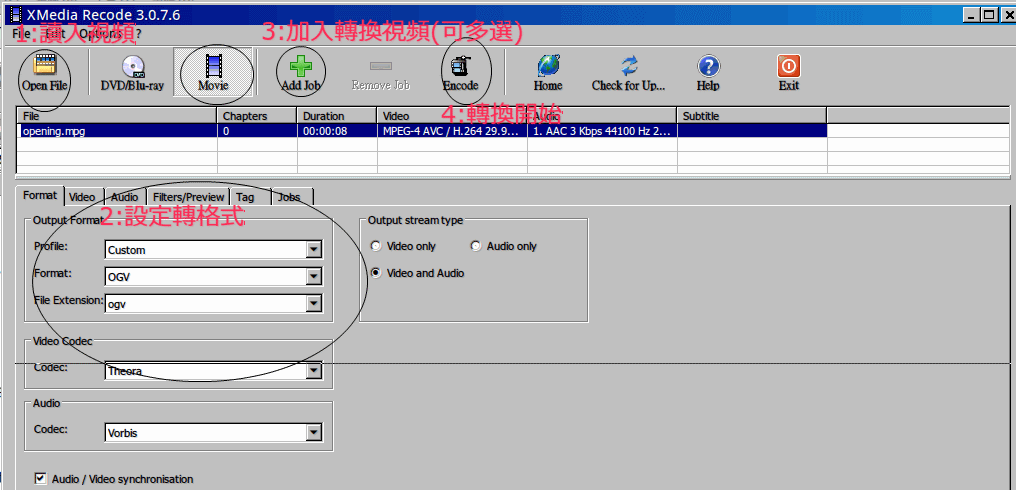This screenshot has width=1016, height=490.
Task: Switch to the Audio tab
Action: (124, 197)
